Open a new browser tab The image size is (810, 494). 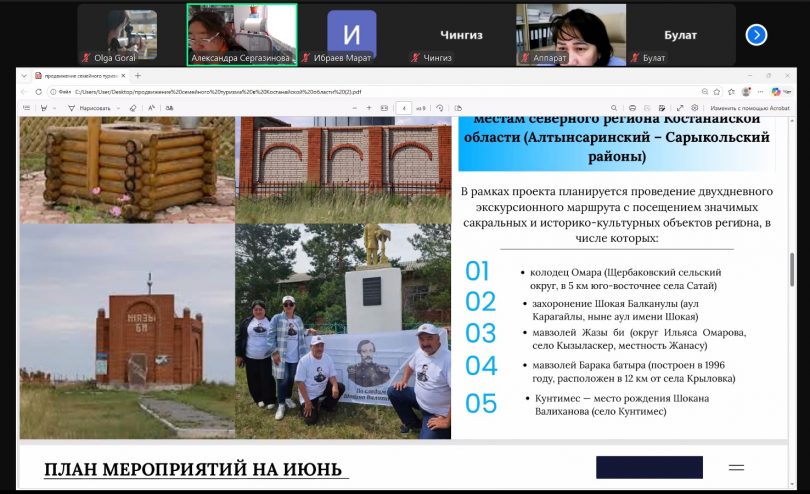pos(138,75)
